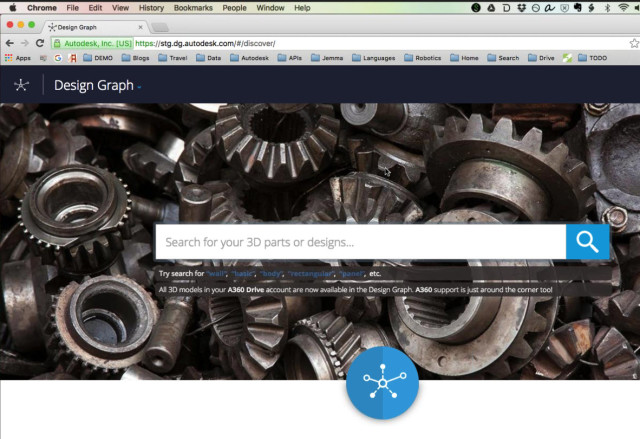Open the Autodesk bookmarks folder
Image resolution: width=640 pixels, height=439 pixels.
point(249,58)
